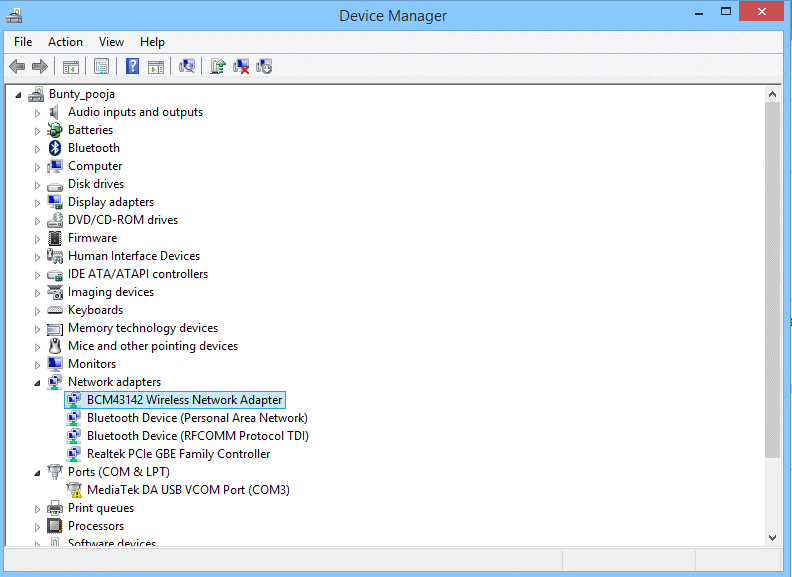
Task: Click the Uninstall device red X icon
Action: pyautogui.click(x=241, y=67)
